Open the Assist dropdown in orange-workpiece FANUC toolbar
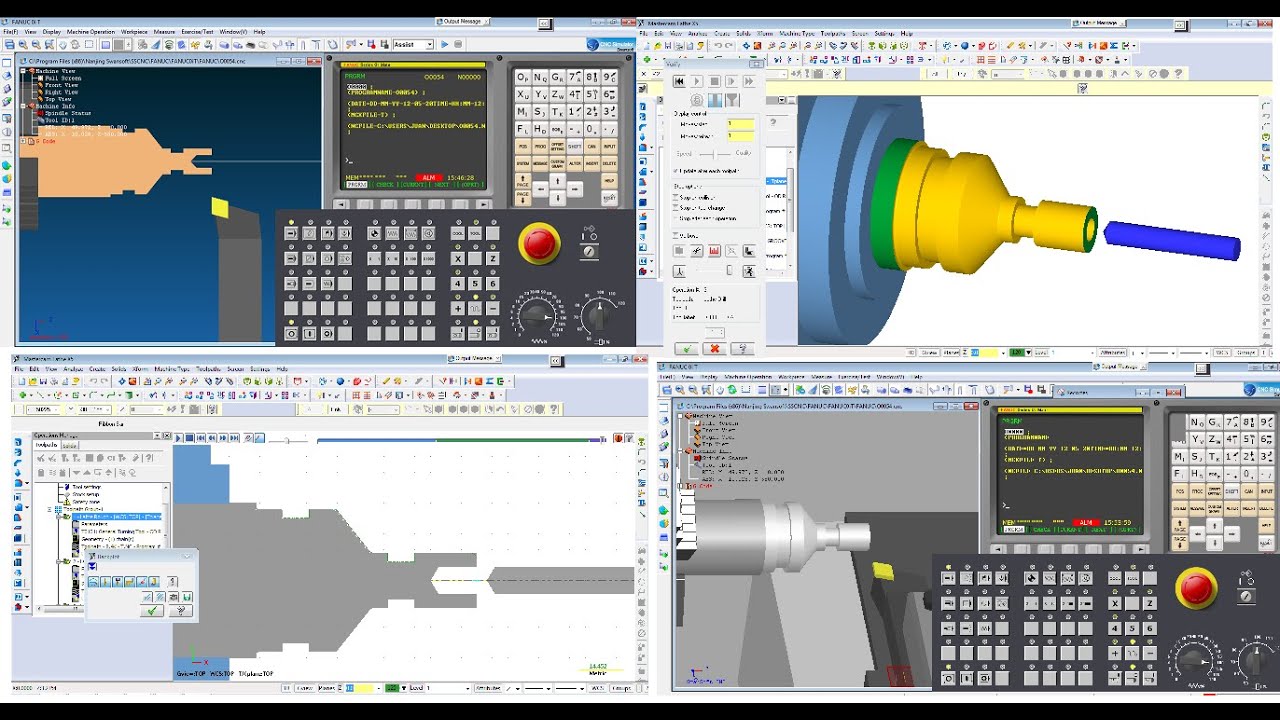Image resolution: width=1280 pixels, height=720 pixels. coord(429,44)
